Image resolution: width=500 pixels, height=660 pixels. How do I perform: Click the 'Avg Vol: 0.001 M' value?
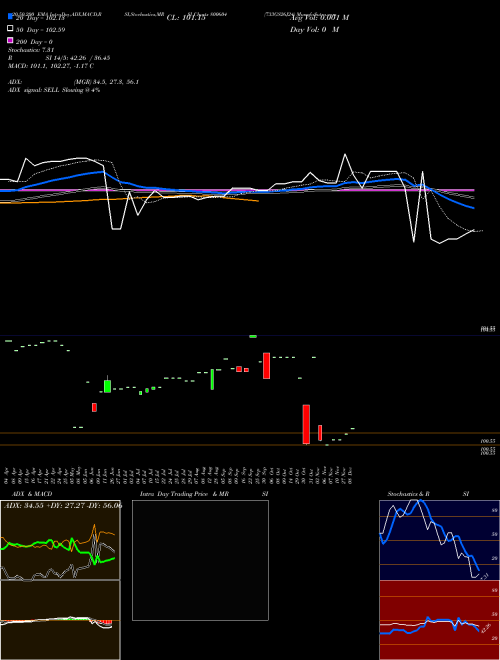(x=319, y=18)
